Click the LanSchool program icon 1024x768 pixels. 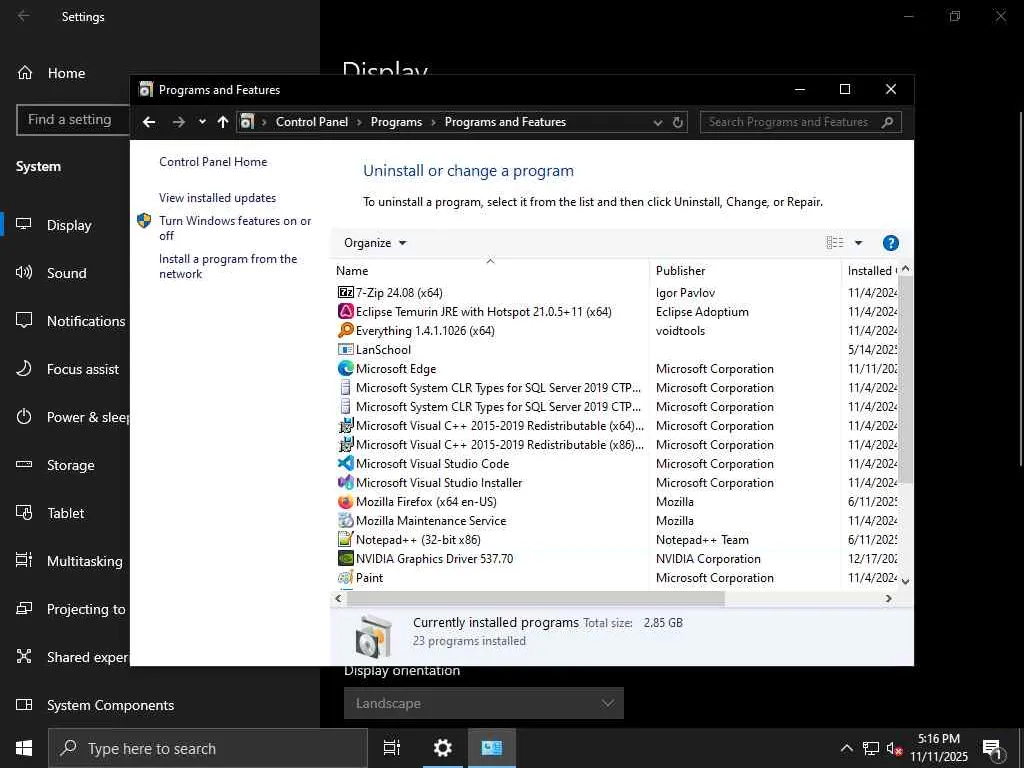coord(345,349)
